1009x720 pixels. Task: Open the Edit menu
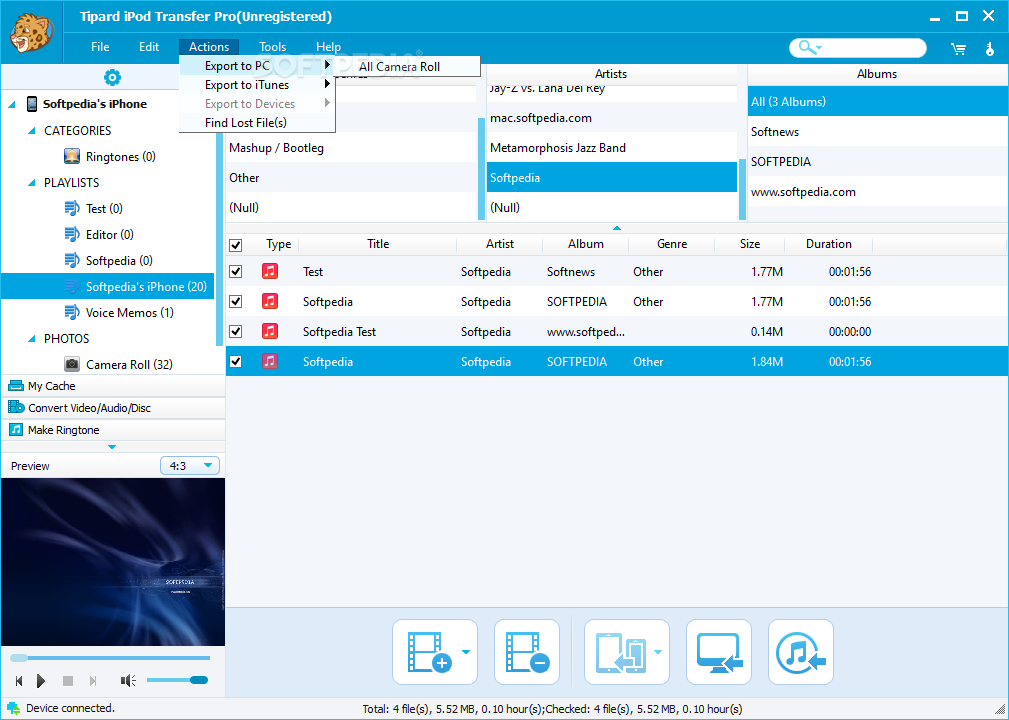point(149,46)
